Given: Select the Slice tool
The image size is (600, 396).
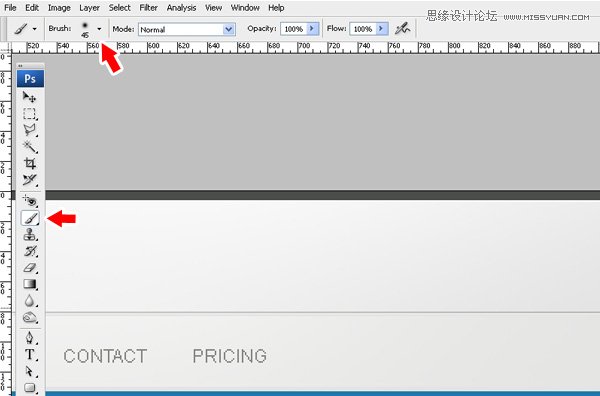Looking at the screenshot, I should click(x=29, y=180).
